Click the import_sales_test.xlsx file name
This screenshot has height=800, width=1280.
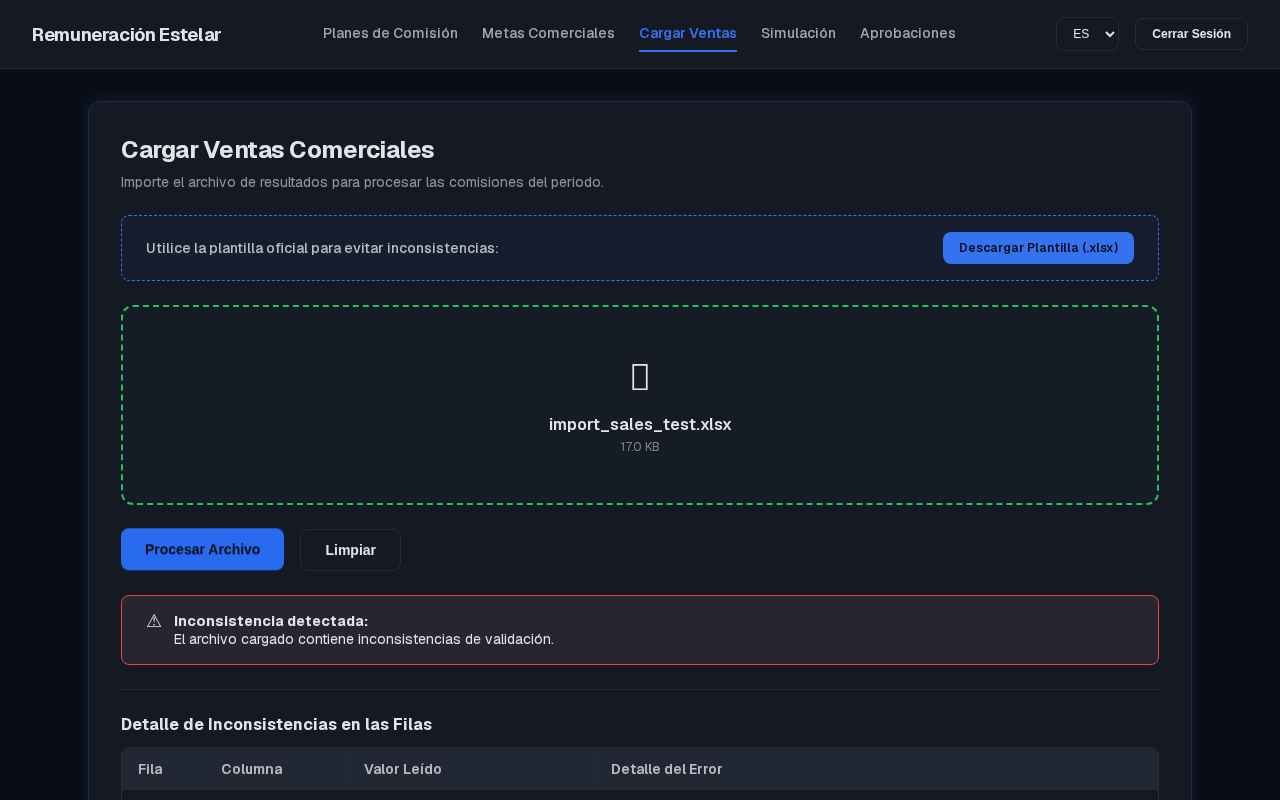point(640,424)
